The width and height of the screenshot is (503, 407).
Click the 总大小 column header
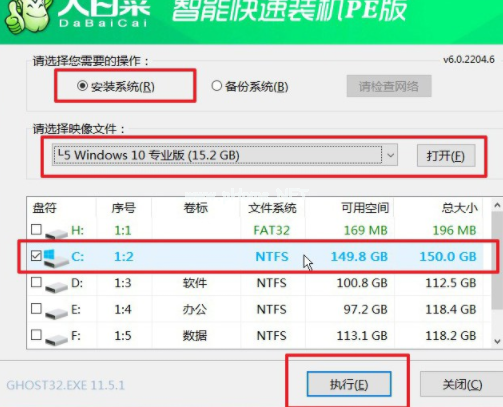pyautogui.click(x=459, y=208)
